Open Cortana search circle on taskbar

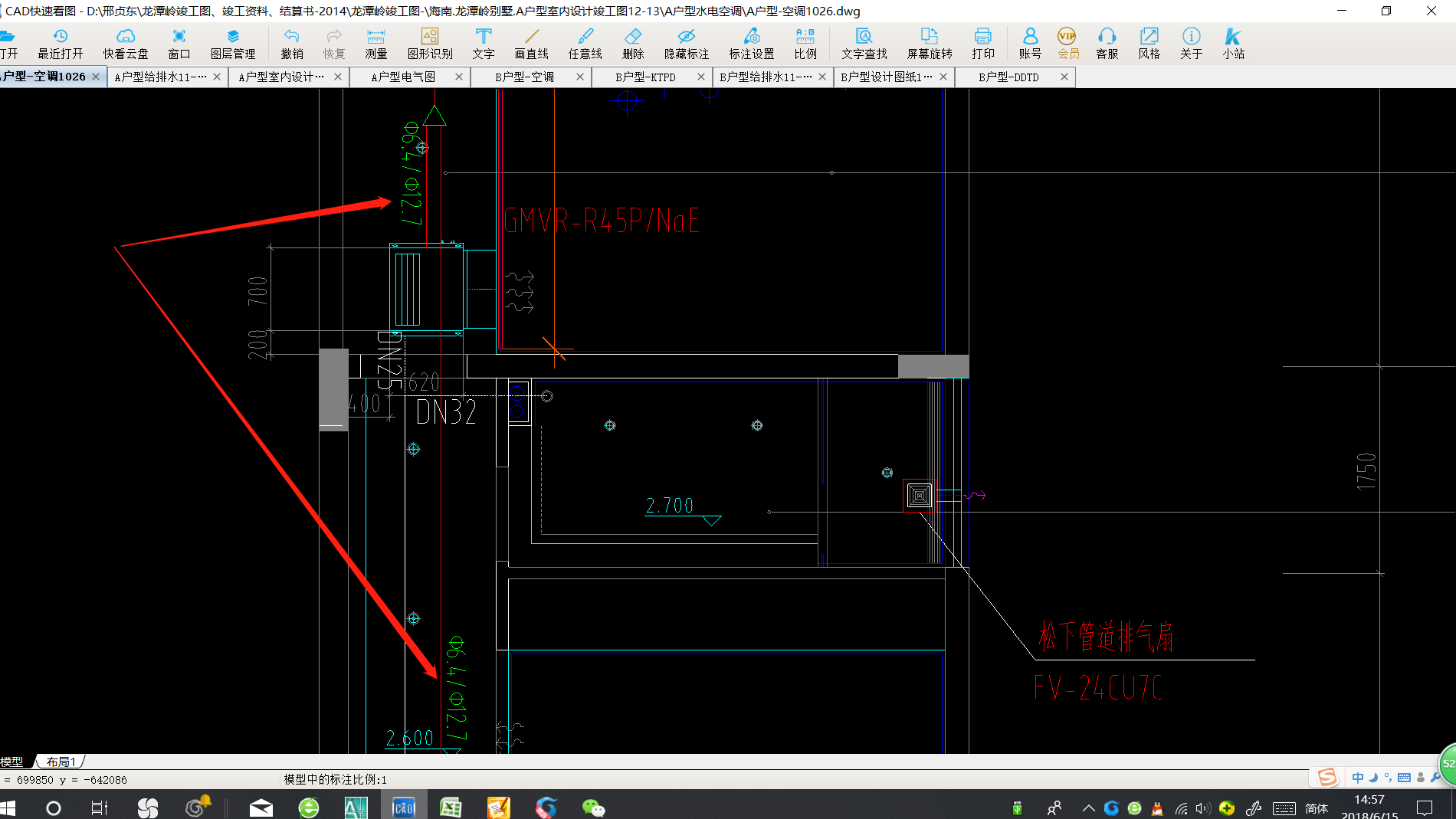tap(54, 808)
